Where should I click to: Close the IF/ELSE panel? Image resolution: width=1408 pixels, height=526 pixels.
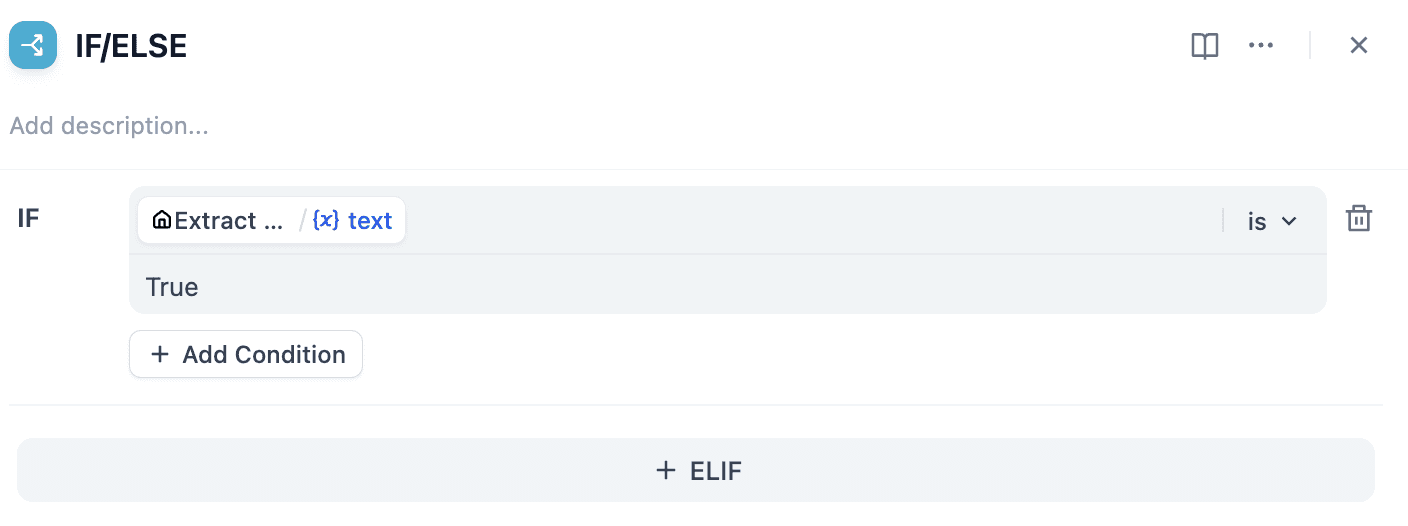[1358, 45]
